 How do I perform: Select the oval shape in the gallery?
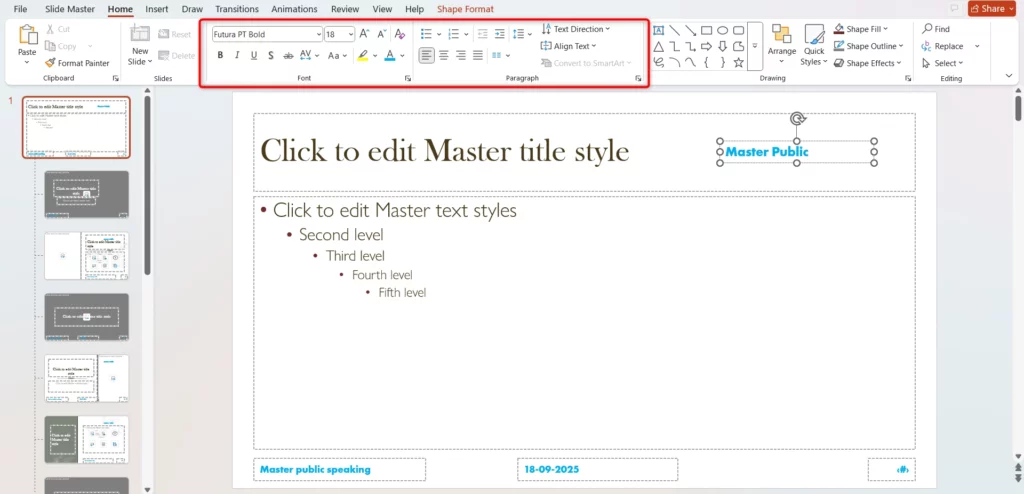(722, 30)
